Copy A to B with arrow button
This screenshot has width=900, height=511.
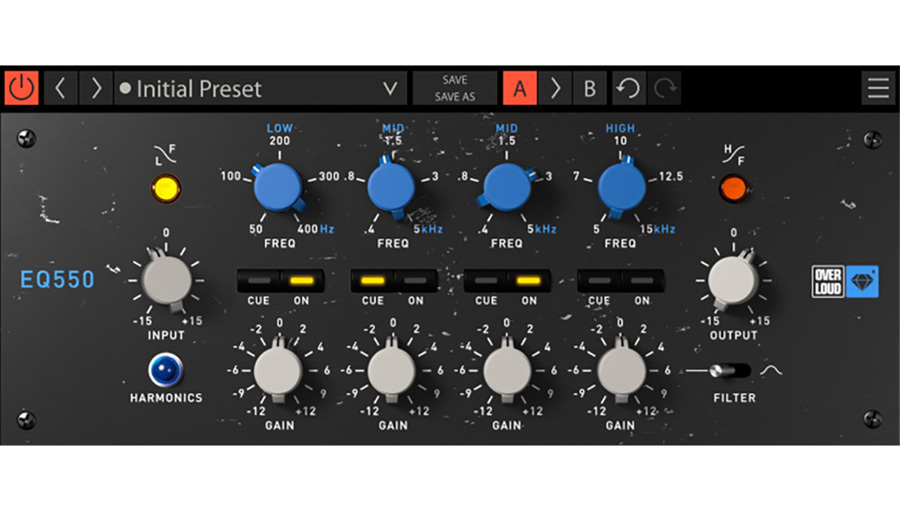click(x=554, y=88)
